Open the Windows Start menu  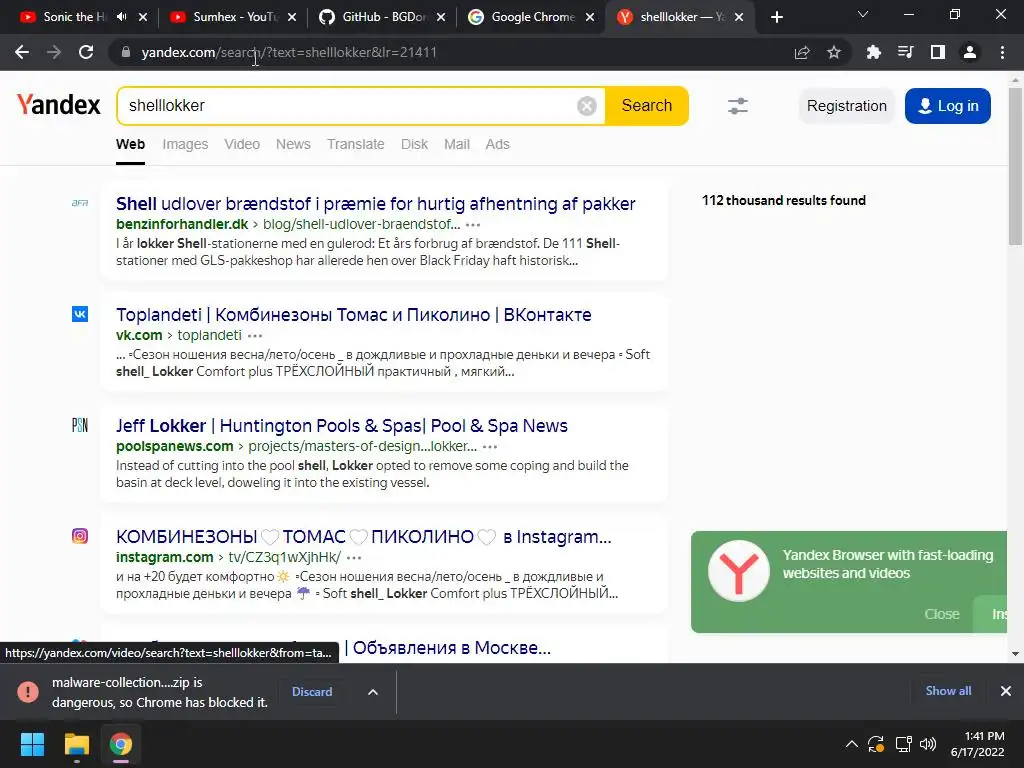click(32, 744)
